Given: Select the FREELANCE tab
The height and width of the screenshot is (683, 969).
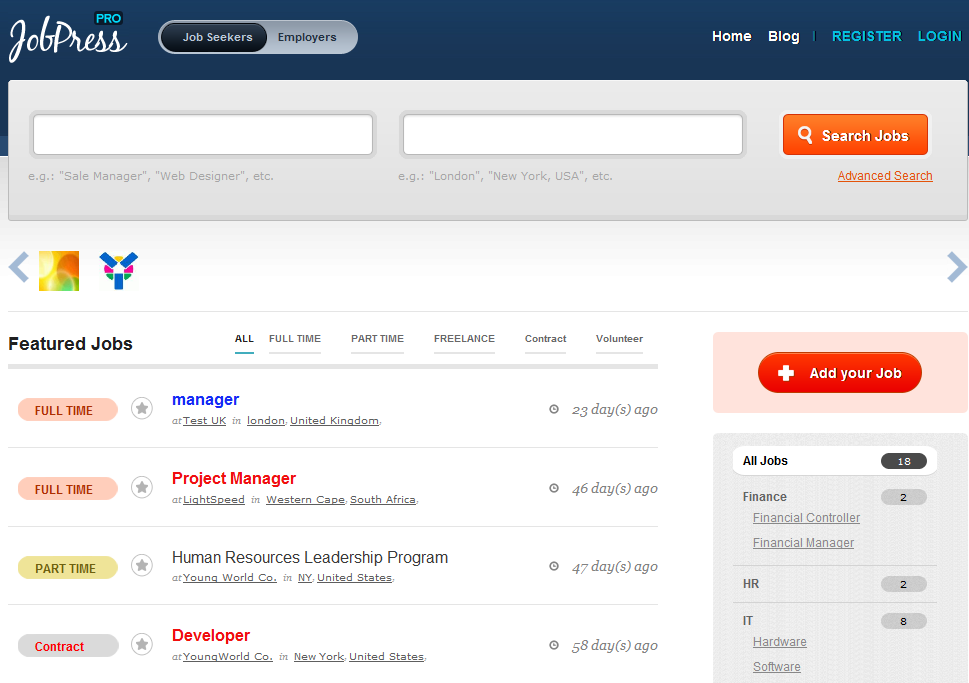Looking at the screenshot, I should click(x=464, y=339).
